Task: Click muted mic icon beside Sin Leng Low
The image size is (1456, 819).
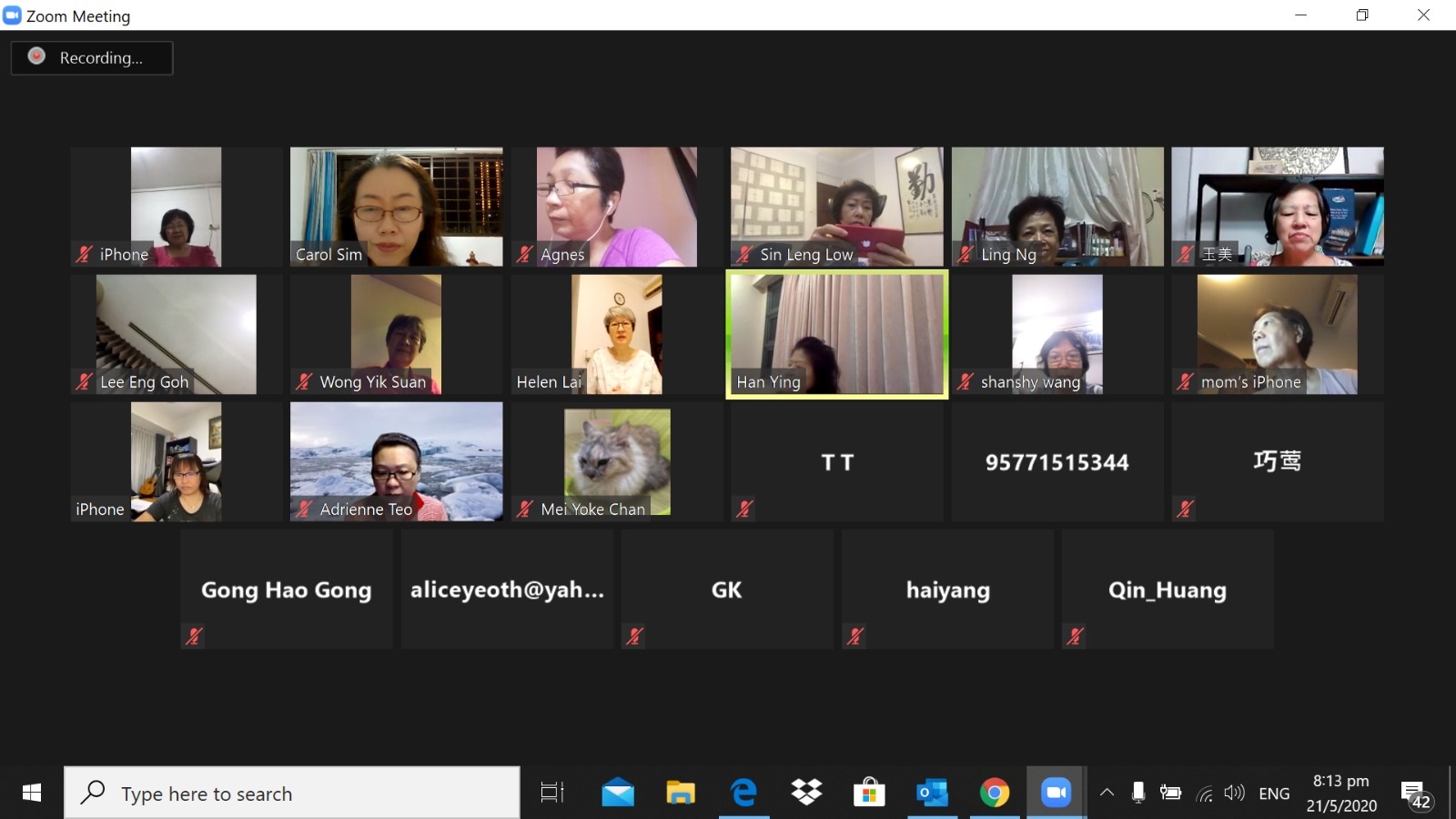Action: 744,255
